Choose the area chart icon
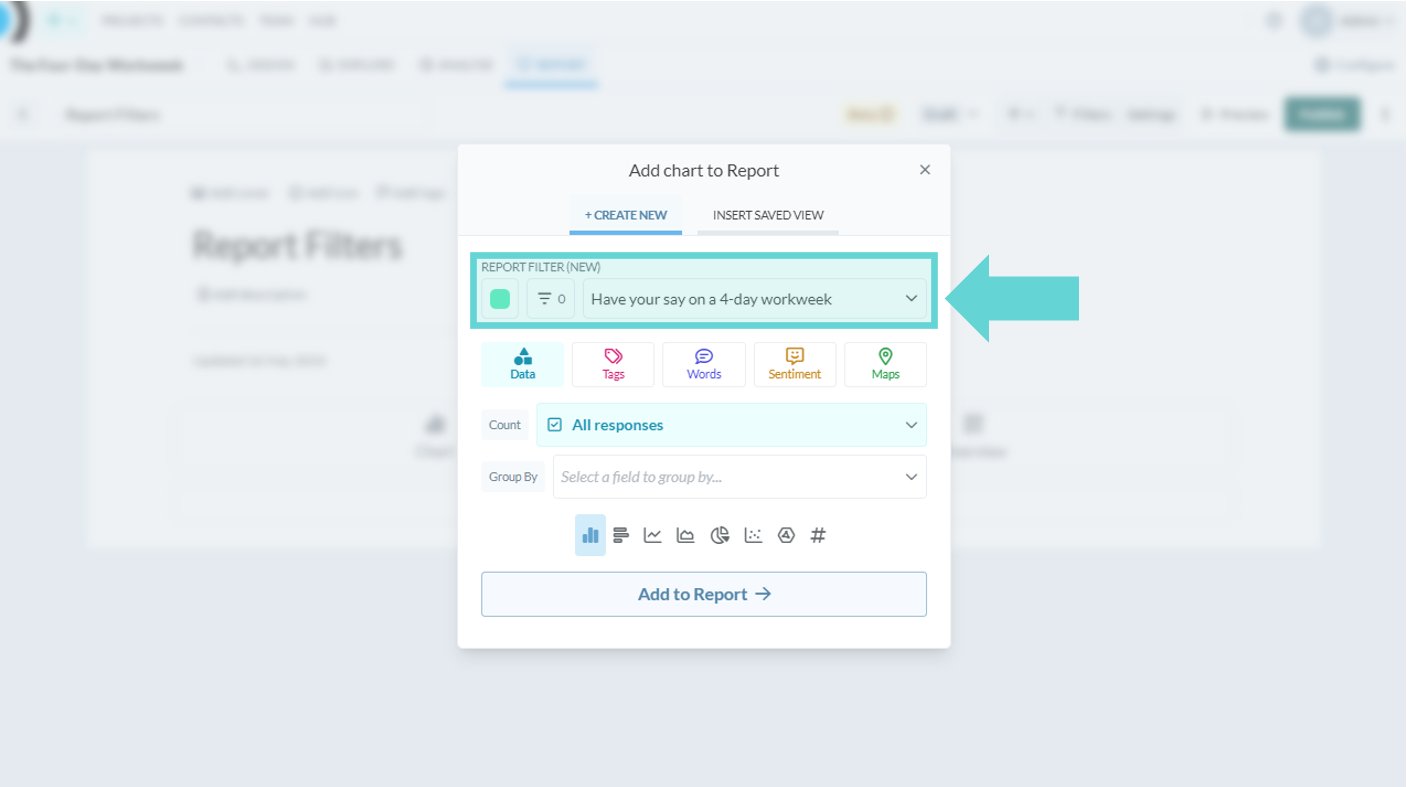 point(686,535)
